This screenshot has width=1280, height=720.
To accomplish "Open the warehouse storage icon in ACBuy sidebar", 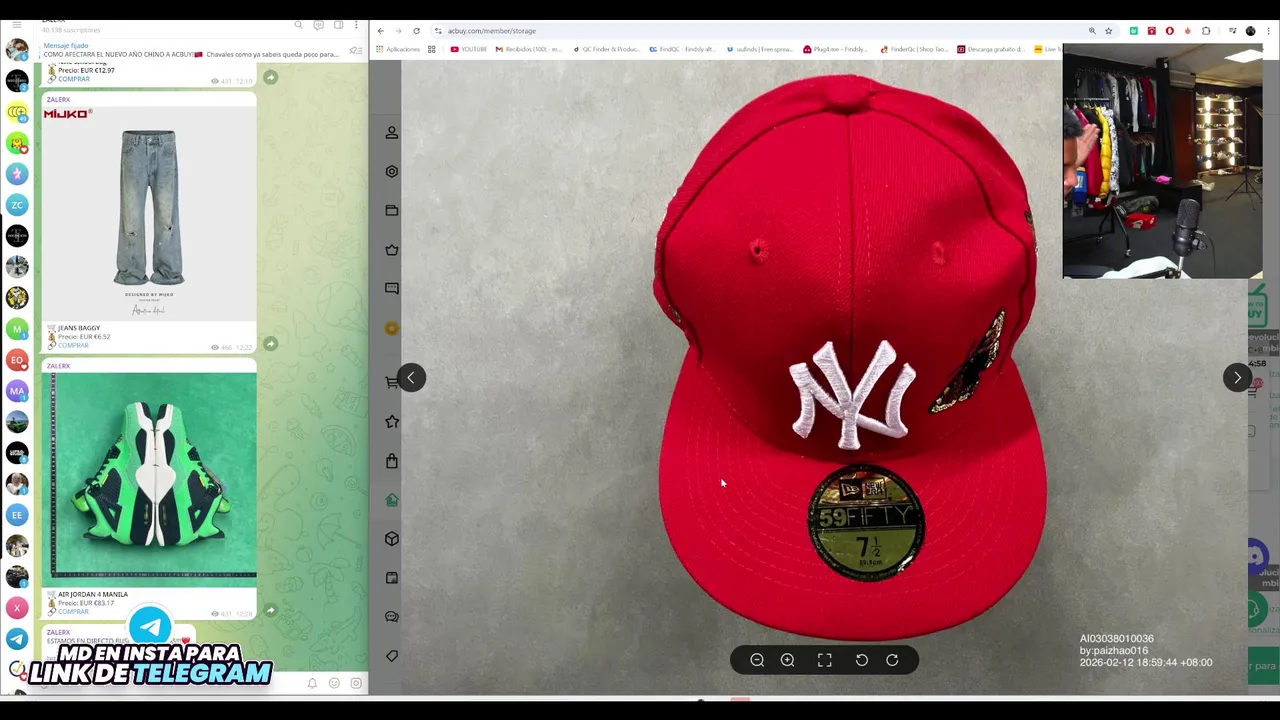I will point(392,500).
